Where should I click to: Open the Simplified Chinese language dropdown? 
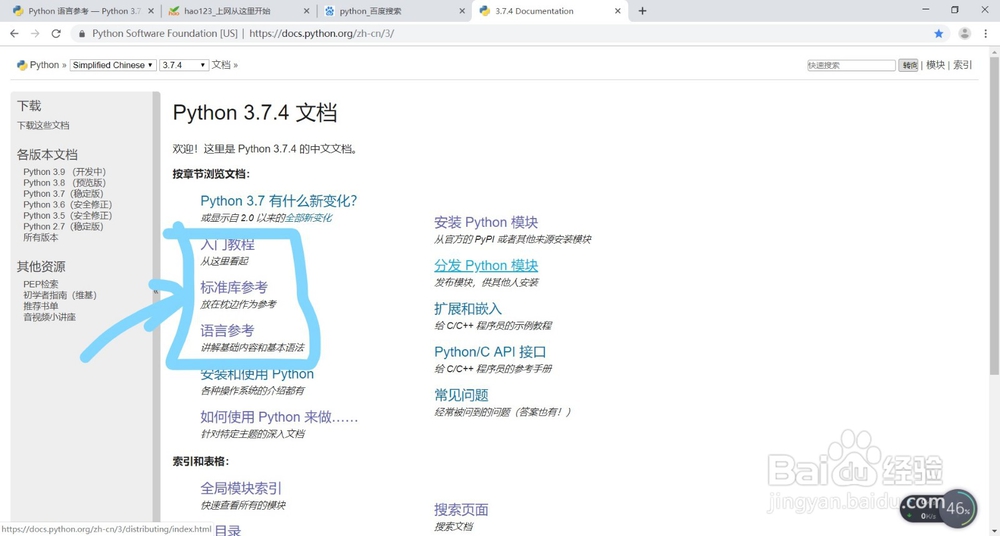pos(113,65)
